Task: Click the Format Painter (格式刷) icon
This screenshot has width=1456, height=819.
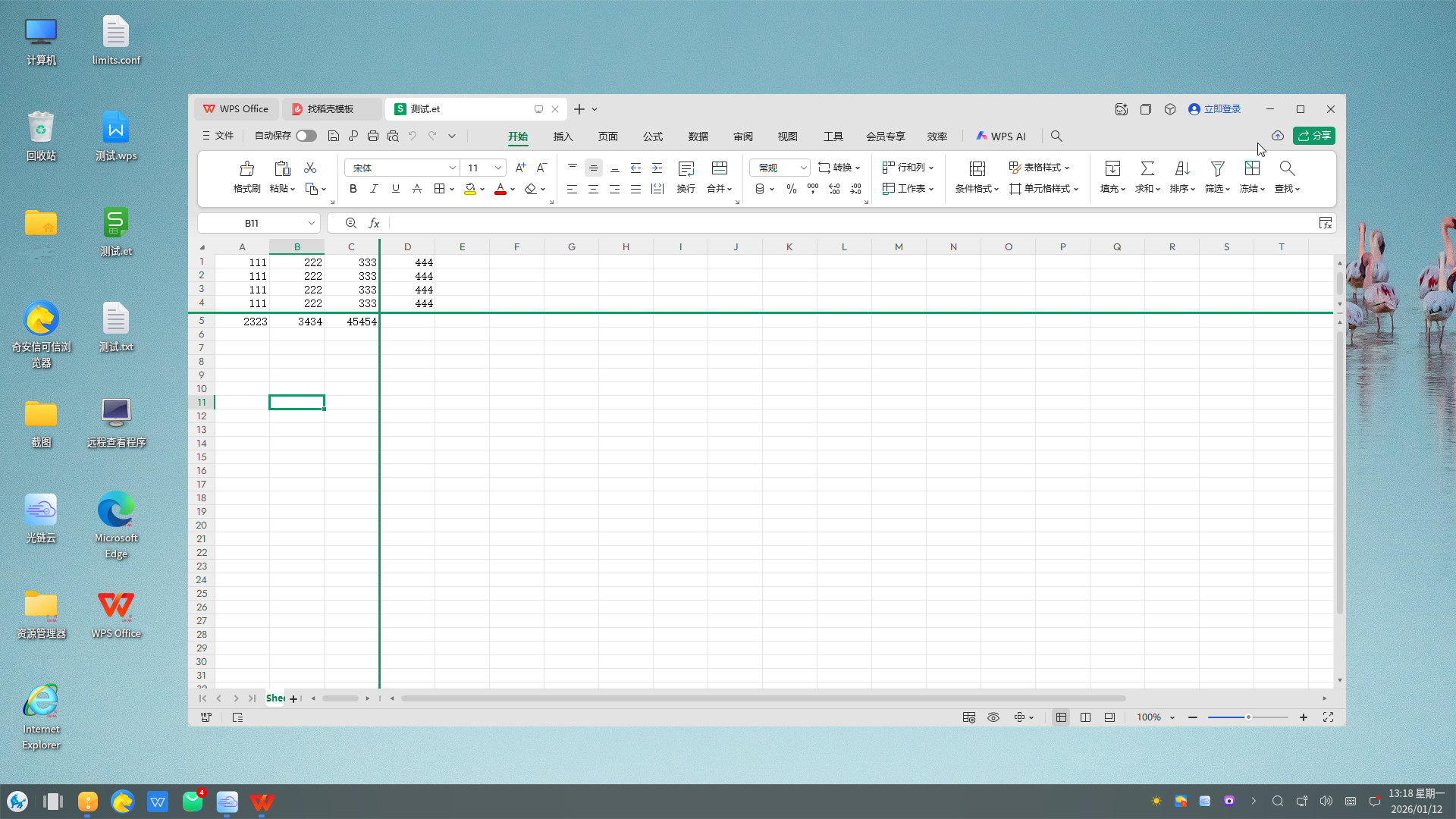Action: pyautogui.click(x=246, y=168)
